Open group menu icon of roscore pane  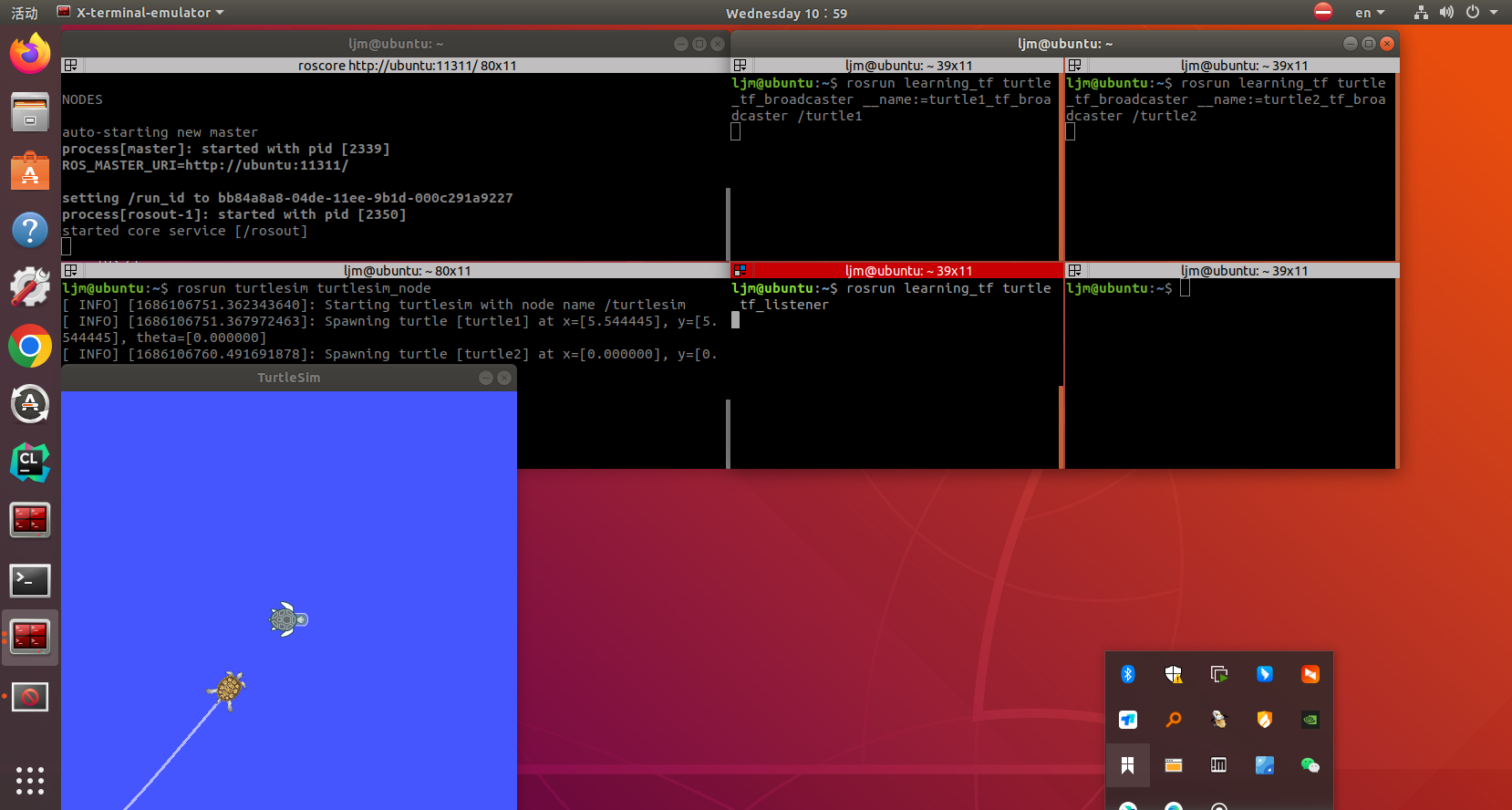point(70,66)
